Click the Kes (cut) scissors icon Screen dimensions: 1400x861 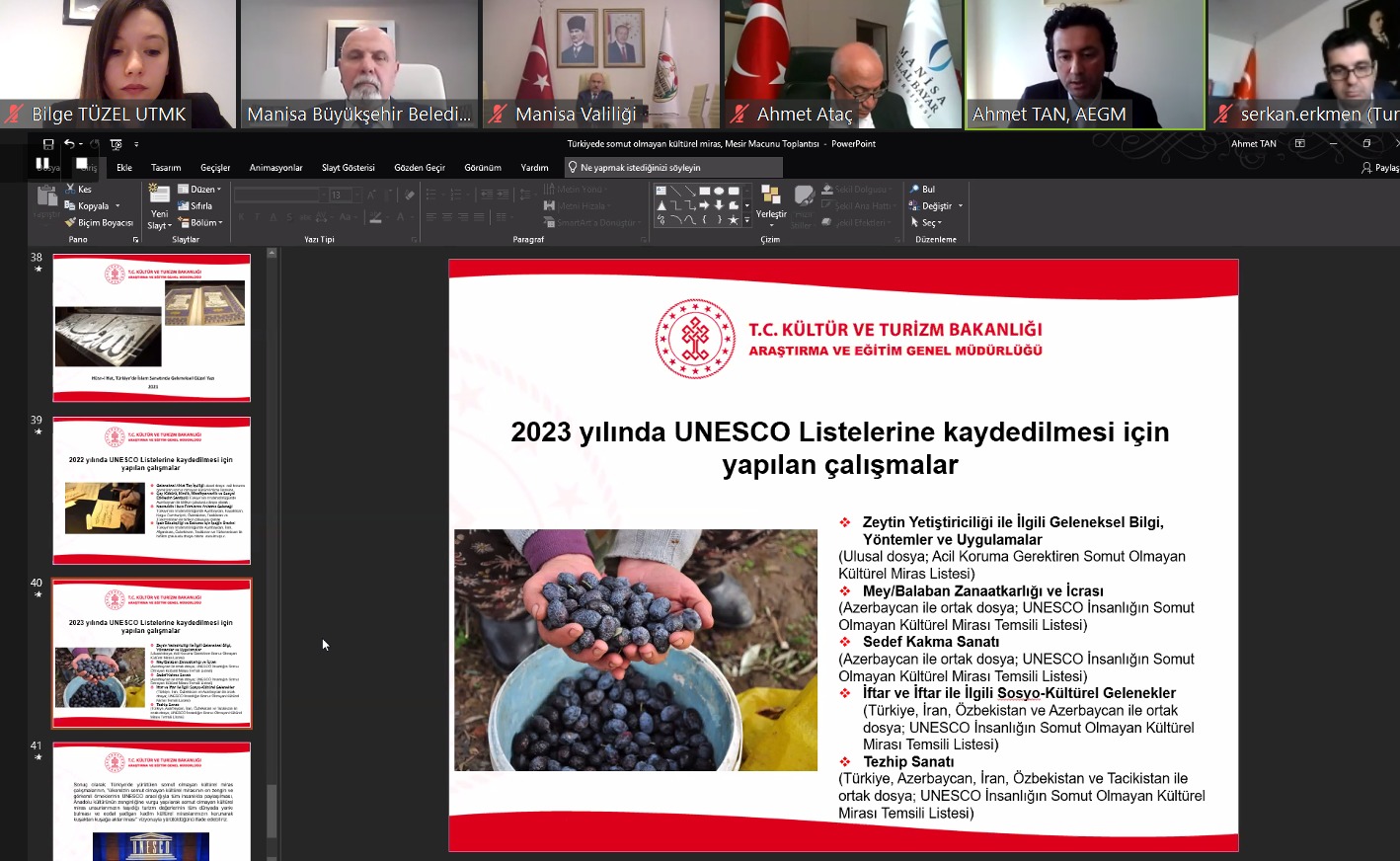pyautogui.click(x=71, y=189)
